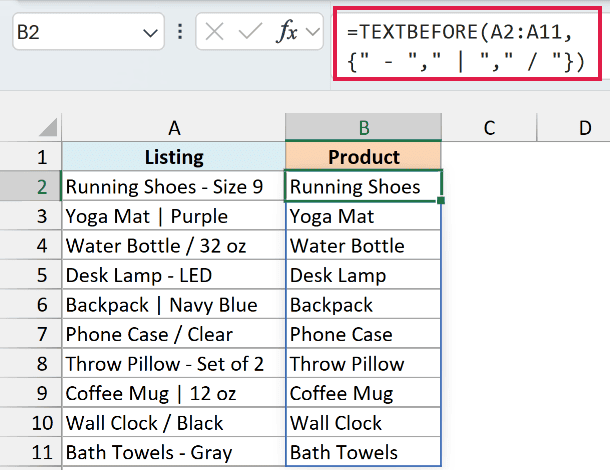Select empty cell C2
Viewport: 610px width, 470px height.
(x=489, y=186)
